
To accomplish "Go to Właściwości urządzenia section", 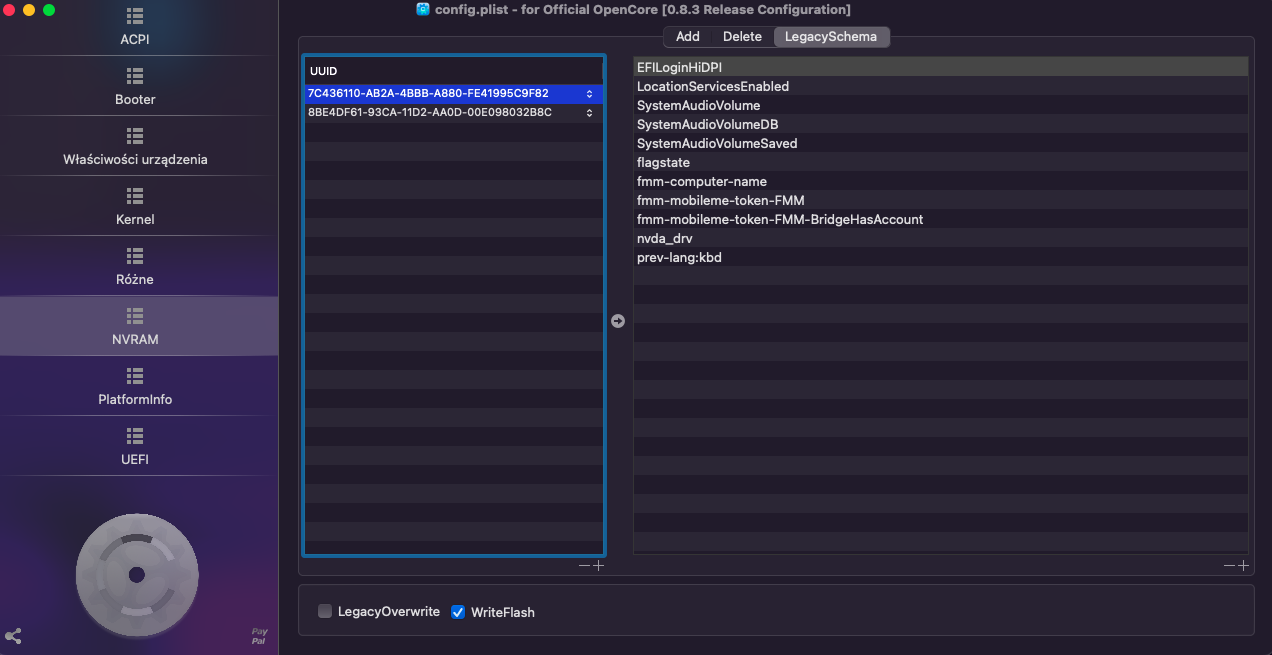I will click(135, 147).
